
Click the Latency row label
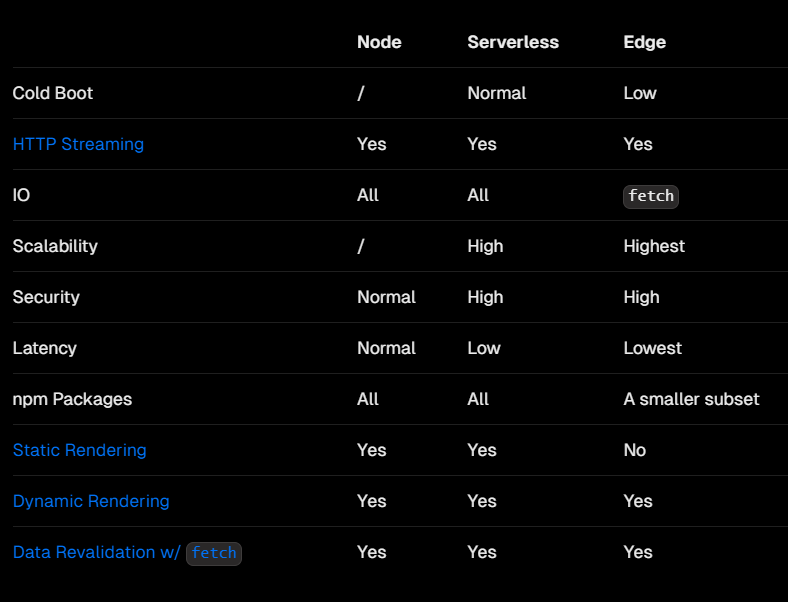click(x=45, y=348)
